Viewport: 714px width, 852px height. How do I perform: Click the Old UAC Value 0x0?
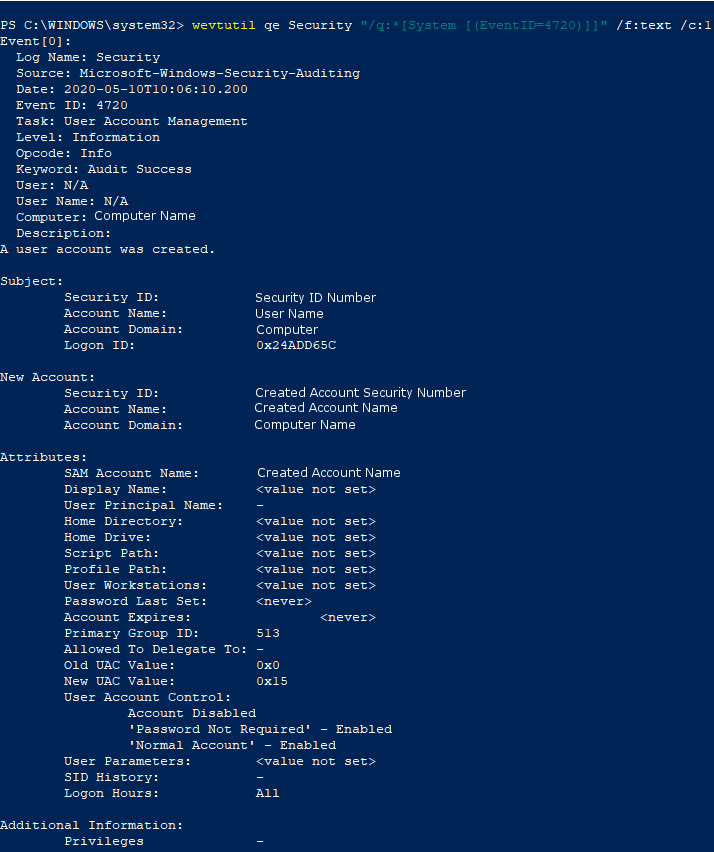(268, 665)
